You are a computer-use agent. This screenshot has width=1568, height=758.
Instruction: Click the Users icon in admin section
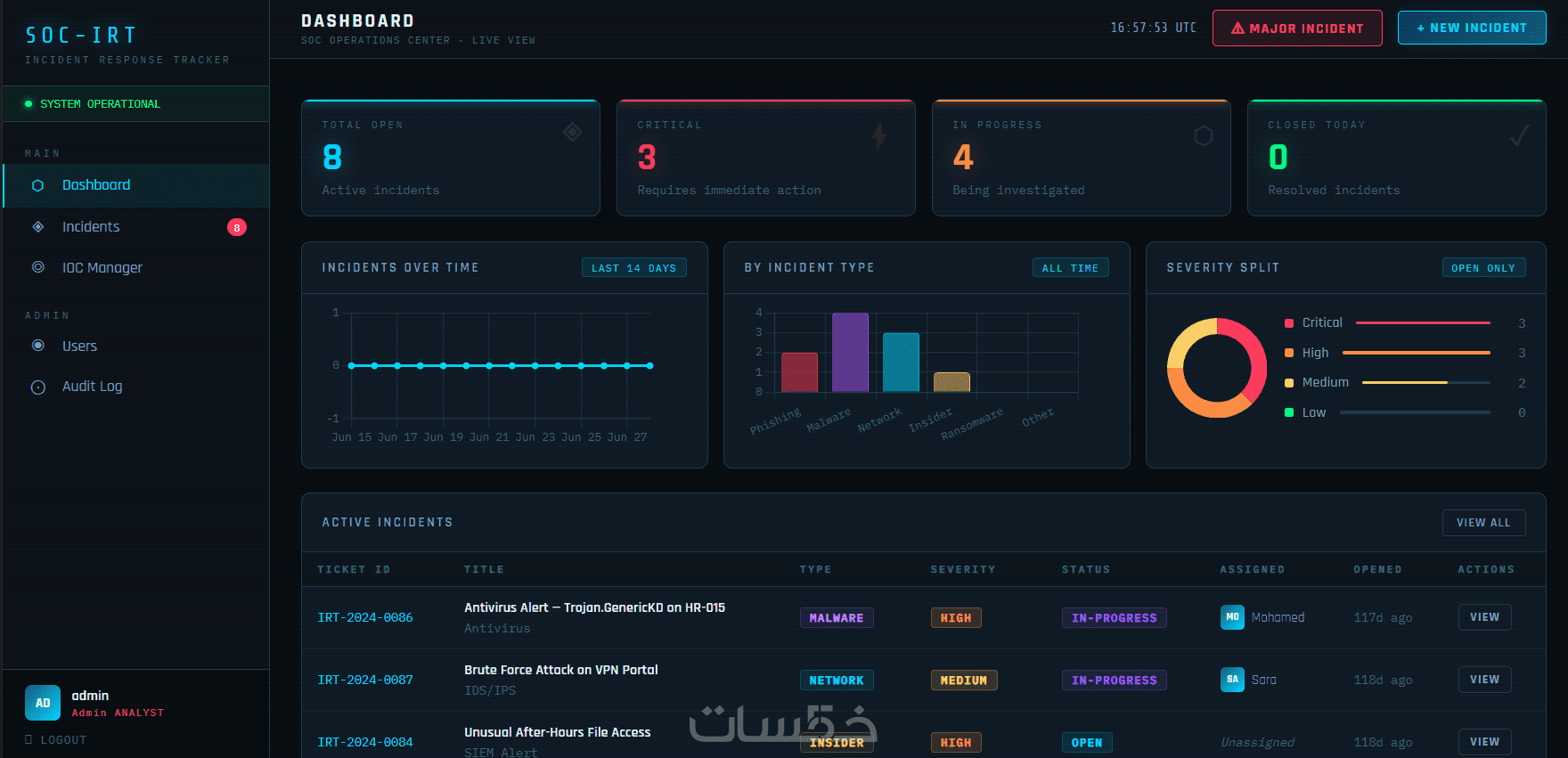tap(37, 346)
